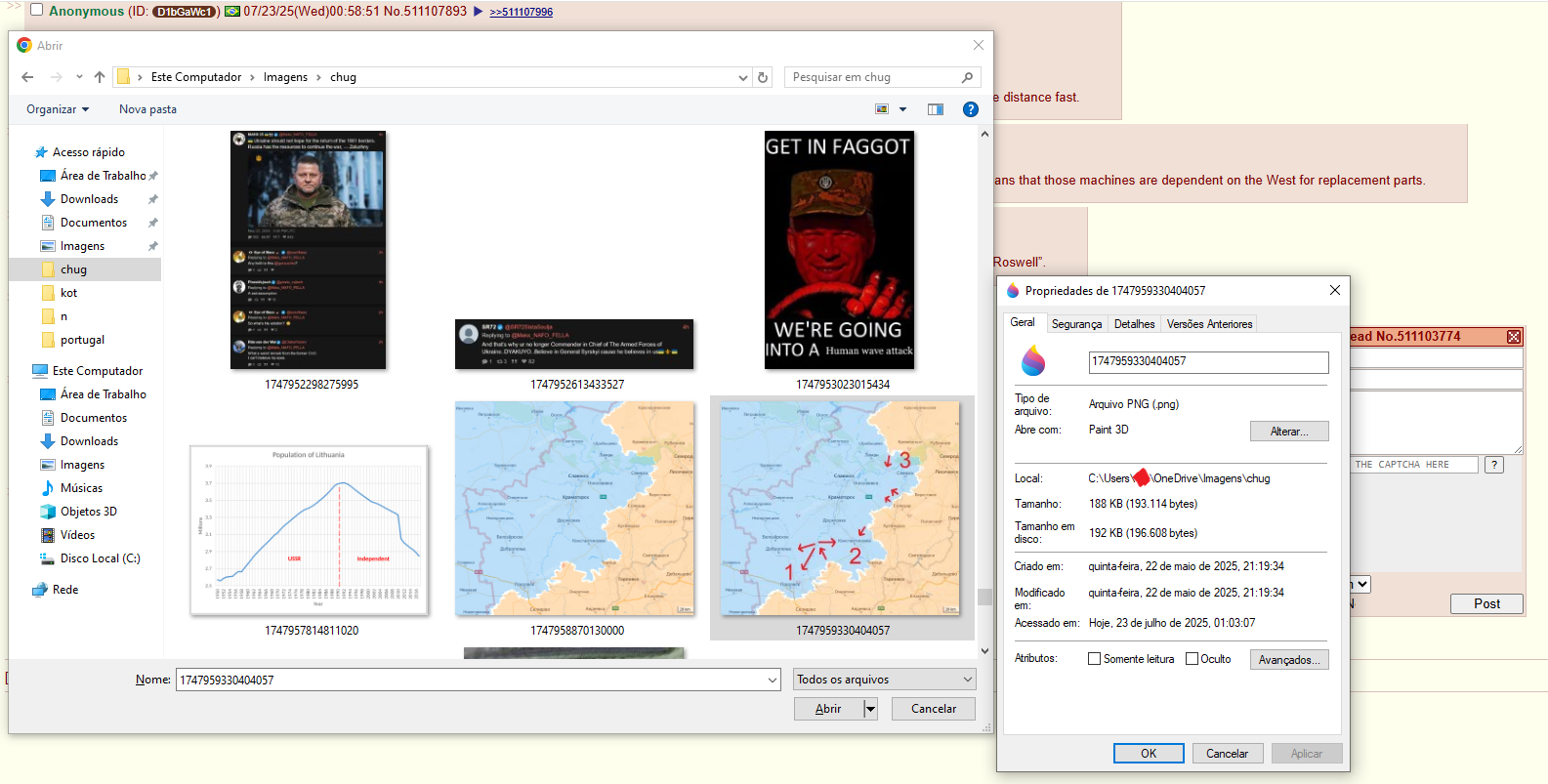The height and width of the screenshot is (784, 1548).
Task: Select Acesso rápido in sidebar
Action: tap(88, 152)
